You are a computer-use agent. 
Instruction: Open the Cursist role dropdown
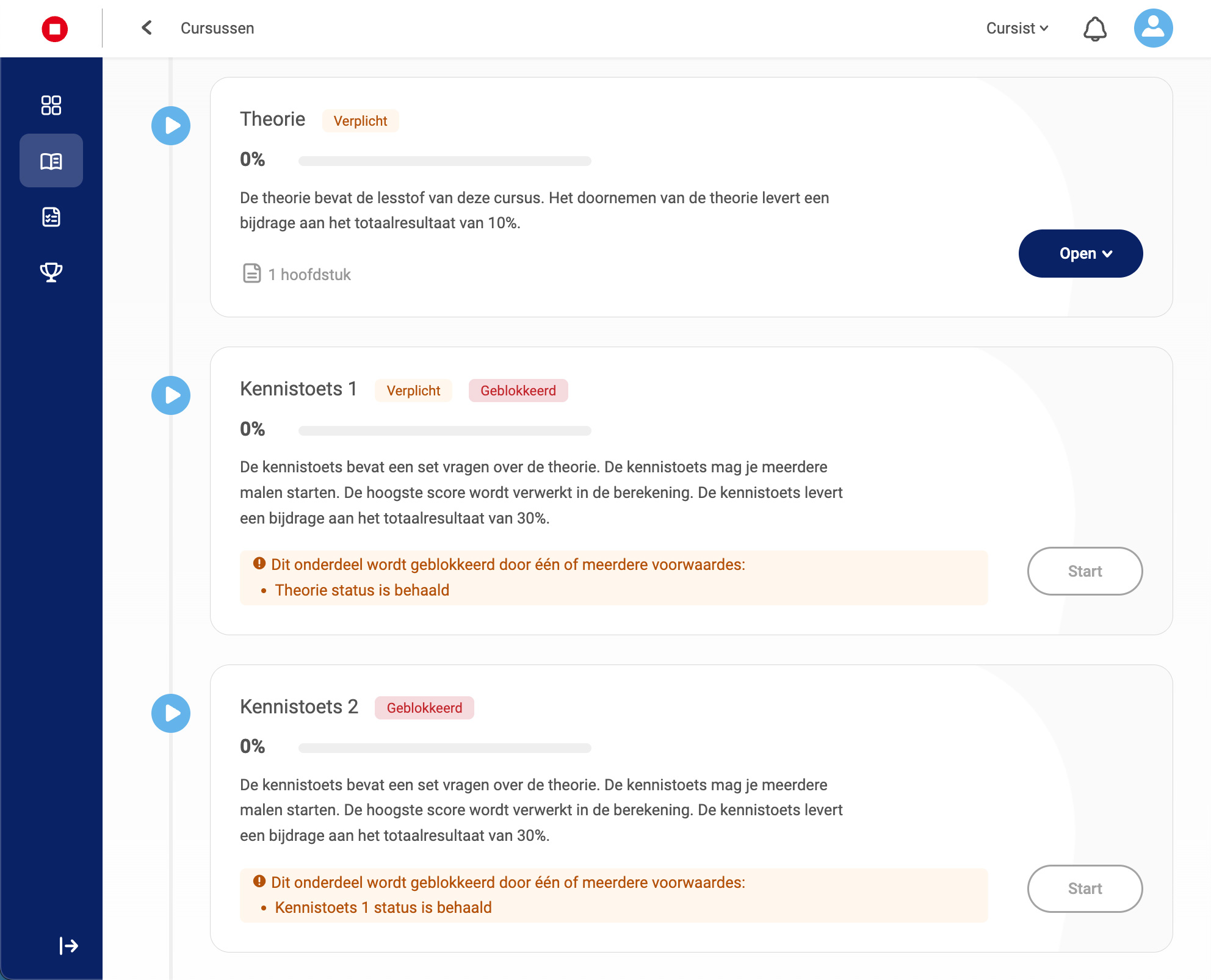pyautogui.click(x=1016, y=28)
